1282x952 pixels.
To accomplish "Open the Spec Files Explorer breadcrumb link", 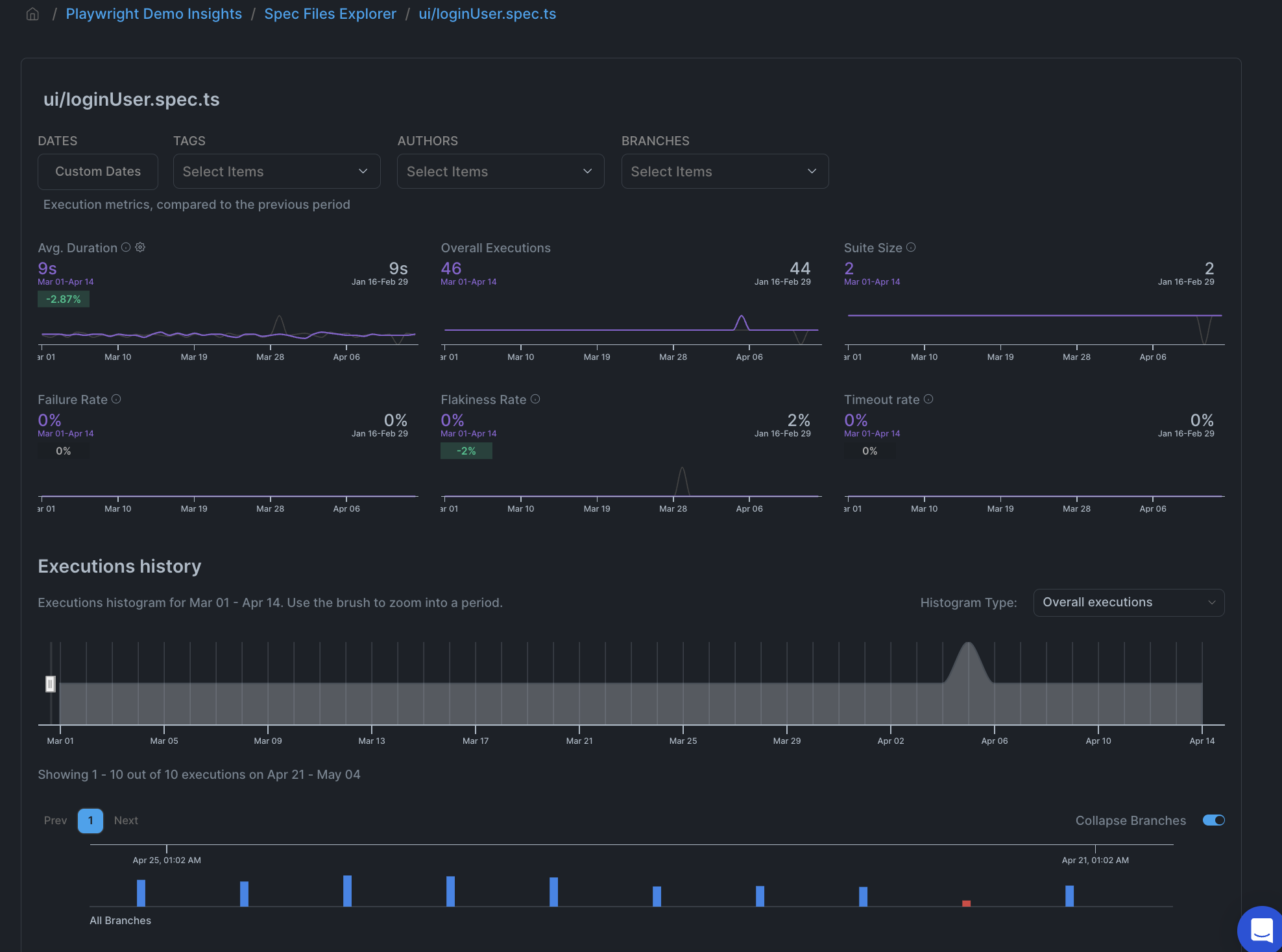I will pos(330,14).
